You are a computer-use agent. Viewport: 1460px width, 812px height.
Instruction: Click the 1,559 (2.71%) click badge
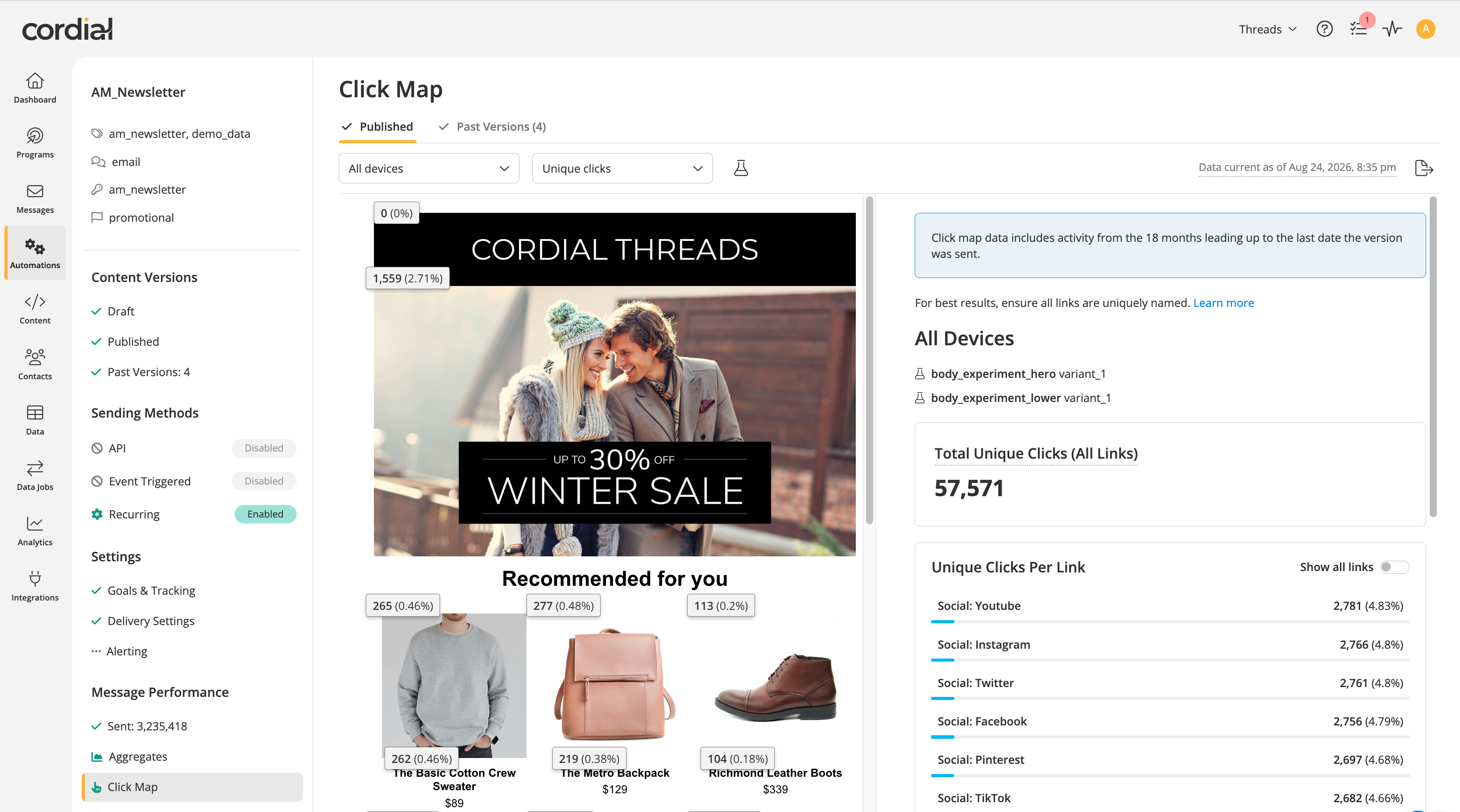tap(407, 278)
